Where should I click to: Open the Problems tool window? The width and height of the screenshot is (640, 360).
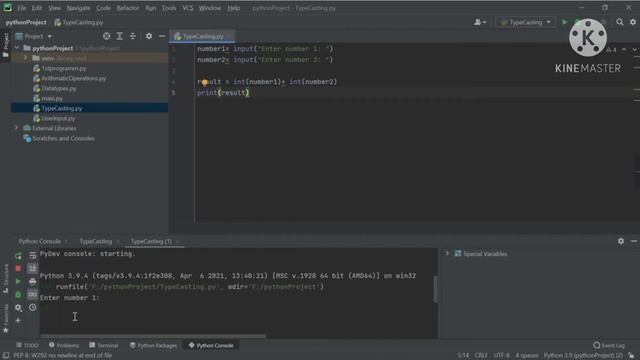(x=64, y=345)
